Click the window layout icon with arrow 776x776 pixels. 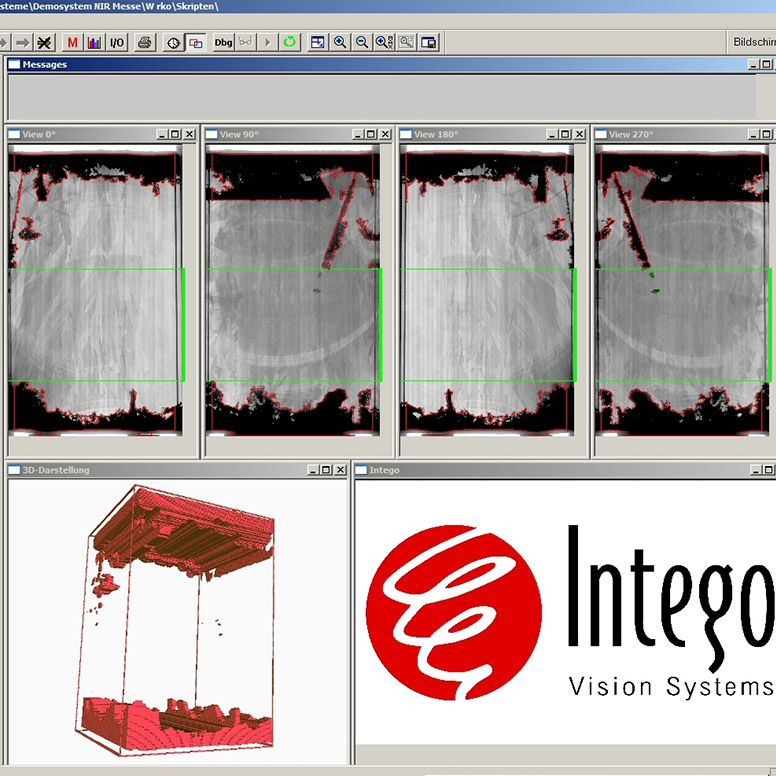[317, 43]
